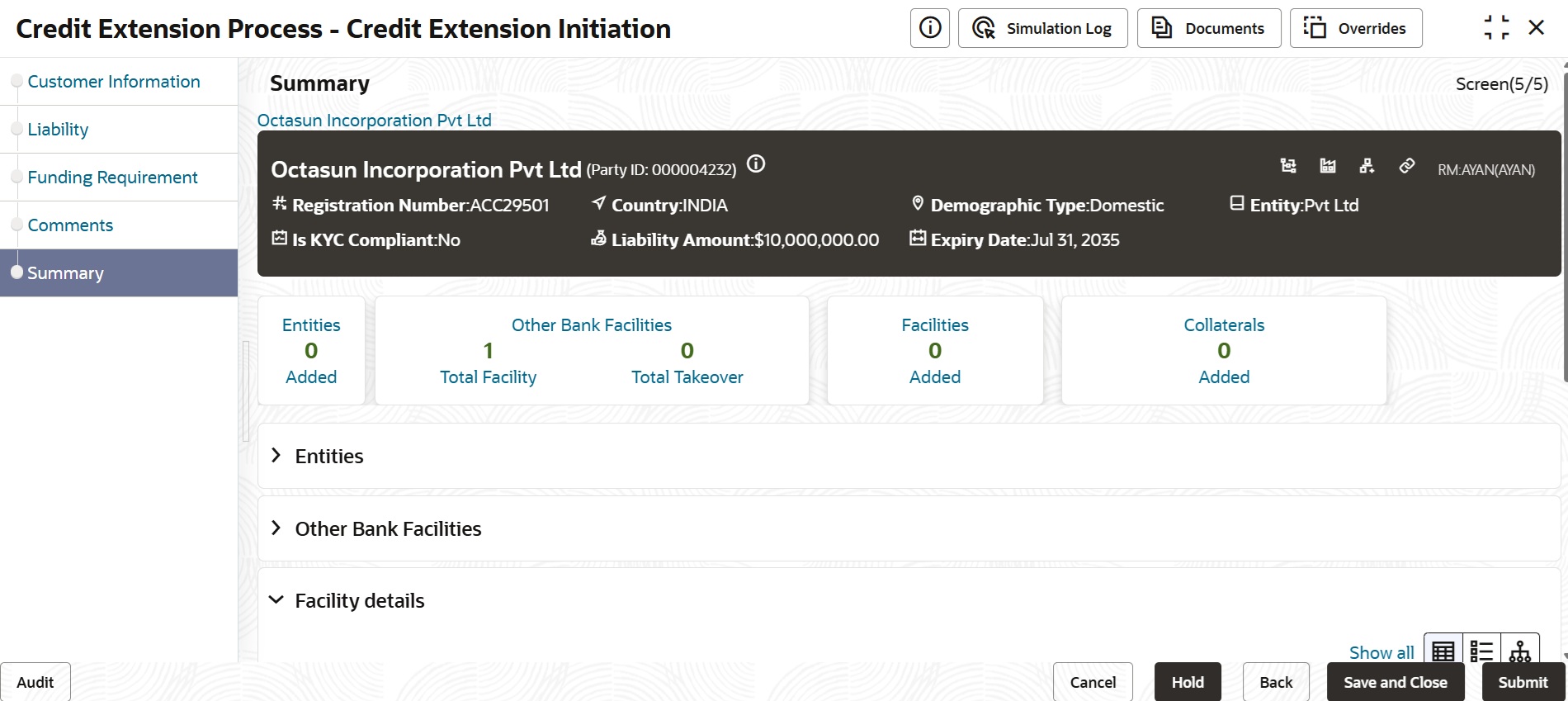1568x701 pixels.
Task: Toggle the collapse/full-screen window icon
Action: pos(1496,28)
